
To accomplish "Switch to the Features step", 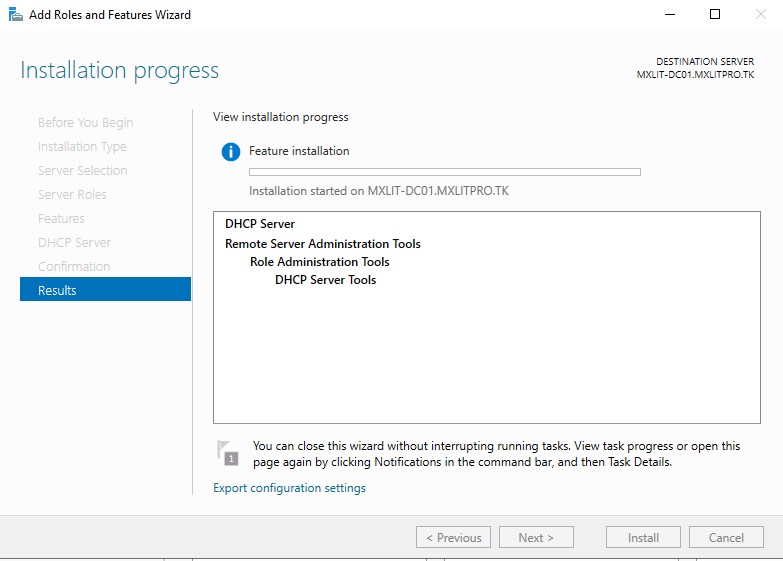I will (x=61, y=218).
